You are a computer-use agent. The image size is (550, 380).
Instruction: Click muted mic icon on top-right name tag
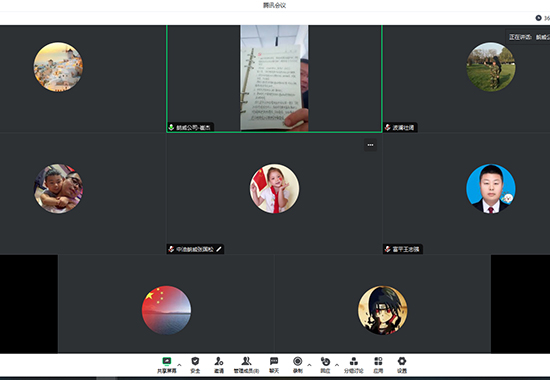click(388, 127)
